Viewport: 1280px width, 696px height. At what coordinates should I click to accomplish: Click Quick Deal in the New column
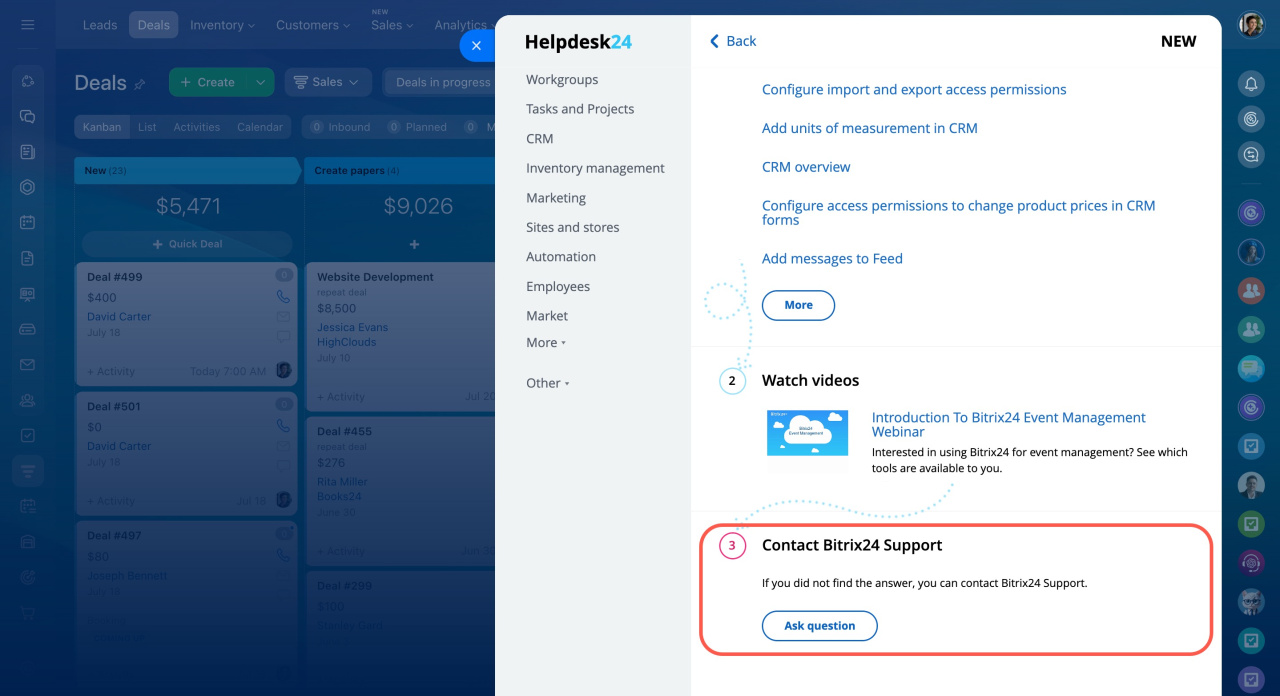coord(187,244)
